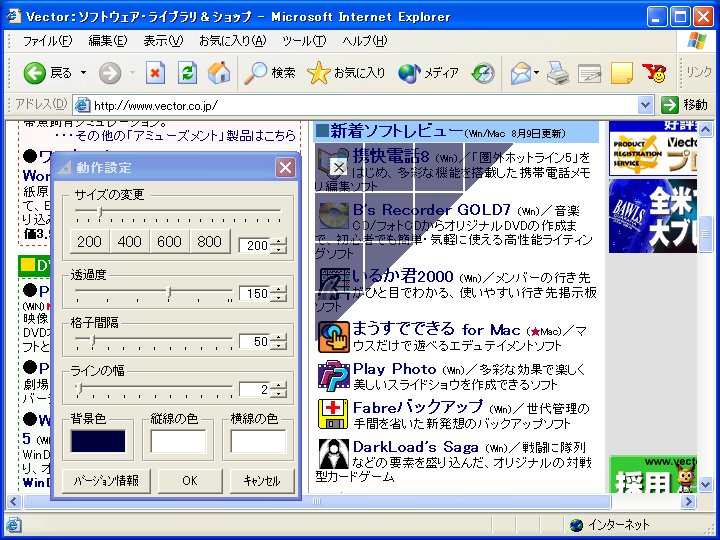The height and width of the screenshot is (540, 720).
Task: Click the page icon in the address bar
Action: pyautogui.click(x=82, y=105)
